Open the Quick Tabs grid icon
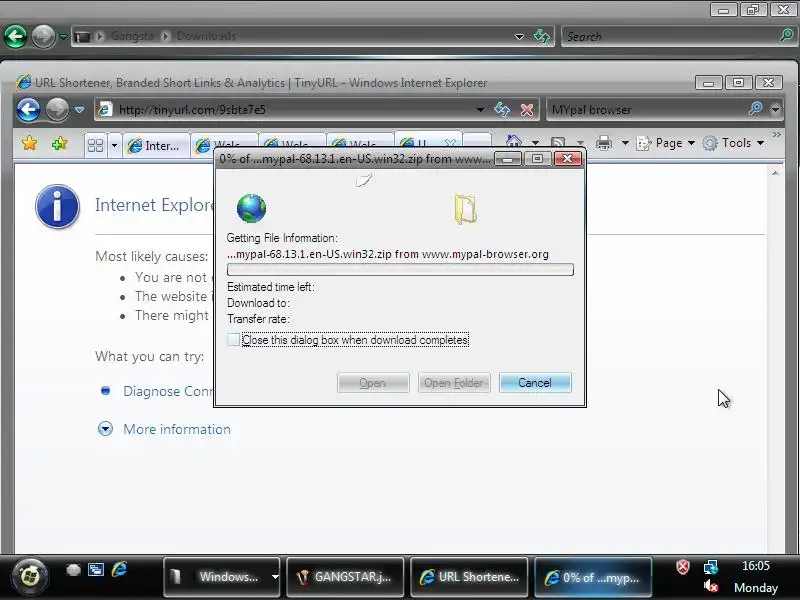 click(95, 145)
